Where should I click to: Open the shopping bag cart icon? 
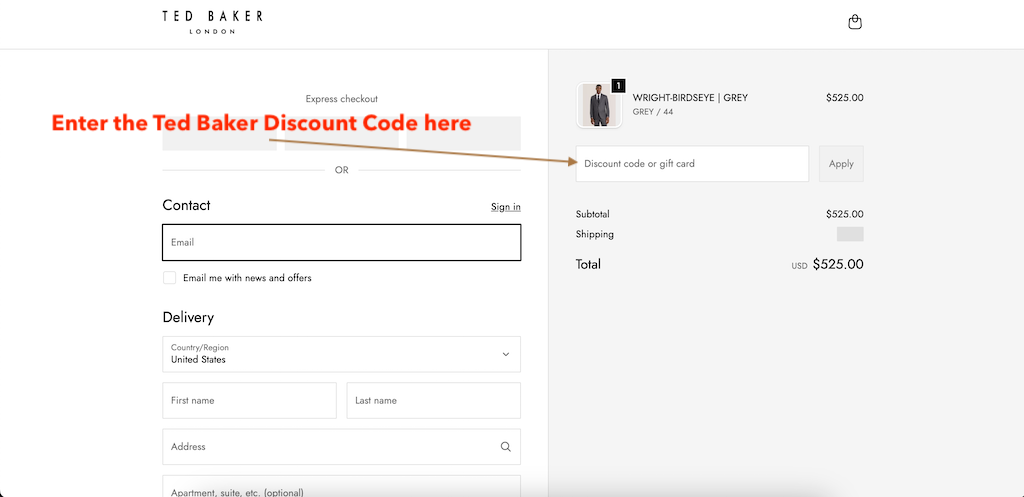click(855, 22)
